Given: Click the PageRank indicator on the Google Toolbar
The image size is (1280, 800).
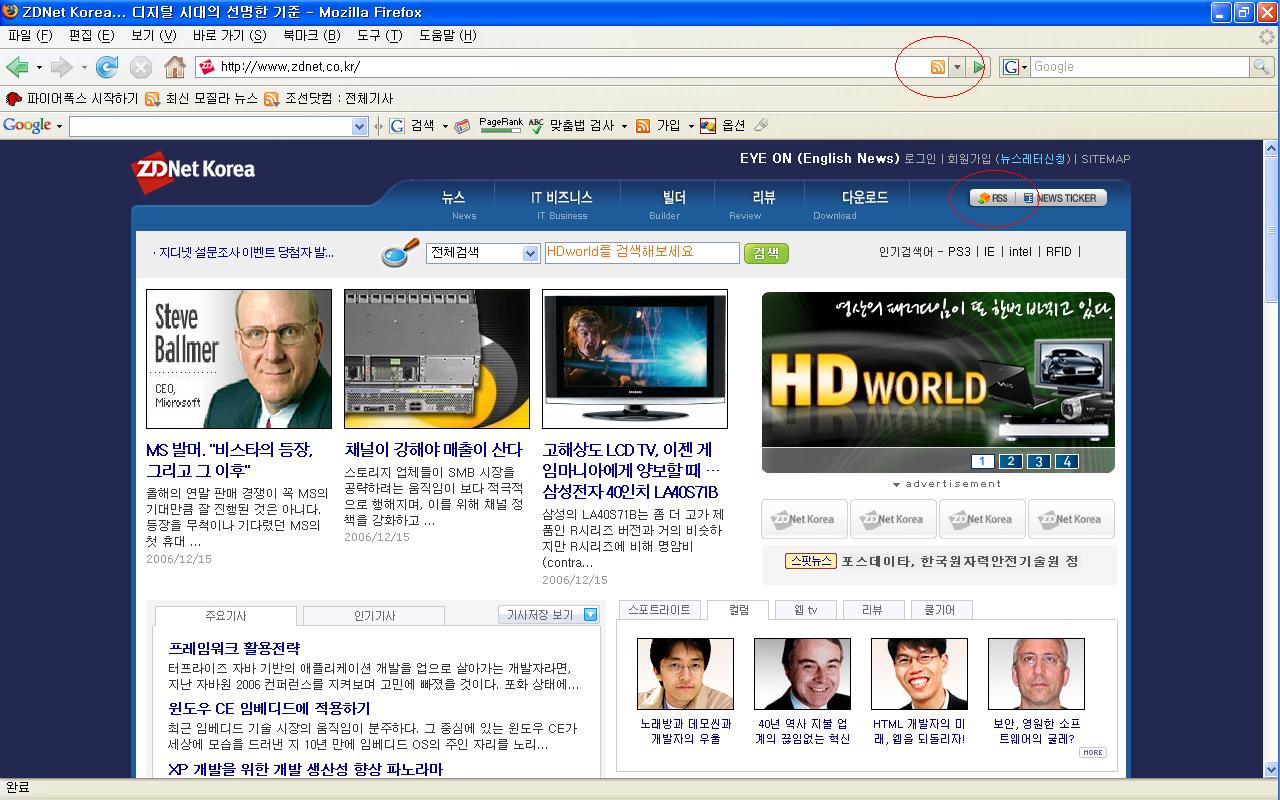Looking at the screenshot, I should (x=501, y=125).
